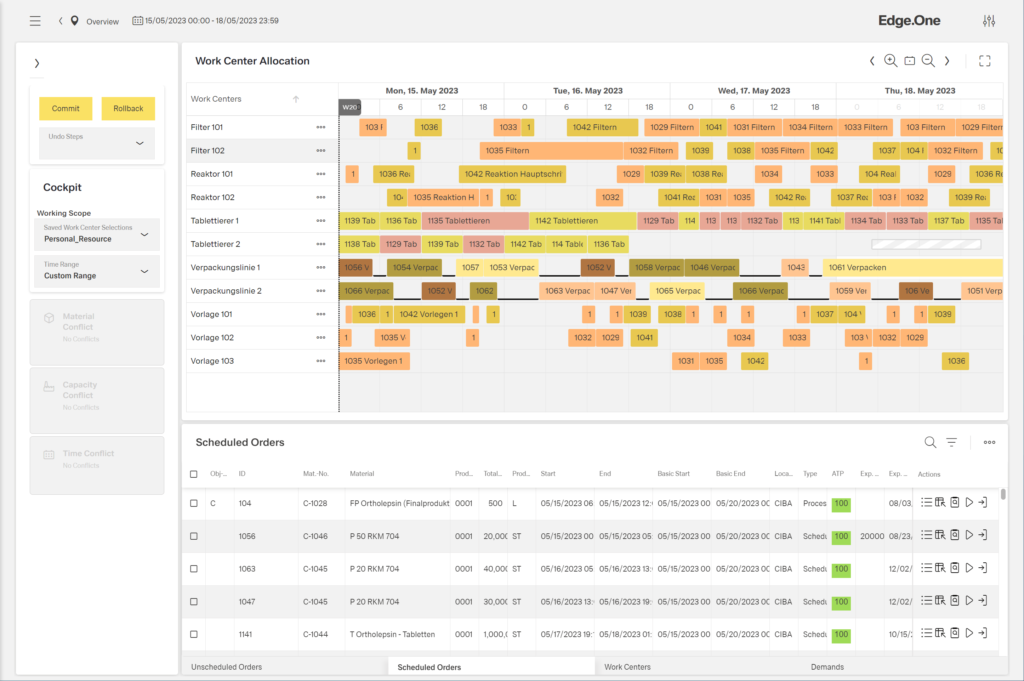Select all orders via the header checkbox
Screen dimensions: 1024x681
click(x=194, y=473)
